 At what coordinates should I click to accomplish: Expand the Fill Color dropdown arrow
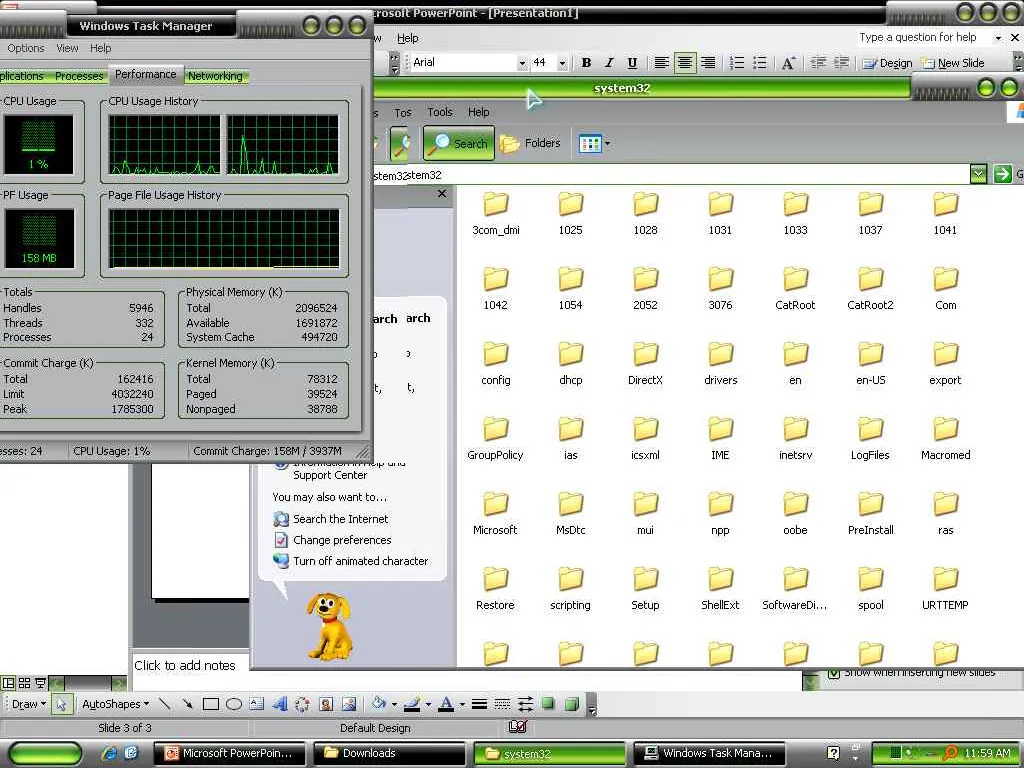(x=394, y=705)
